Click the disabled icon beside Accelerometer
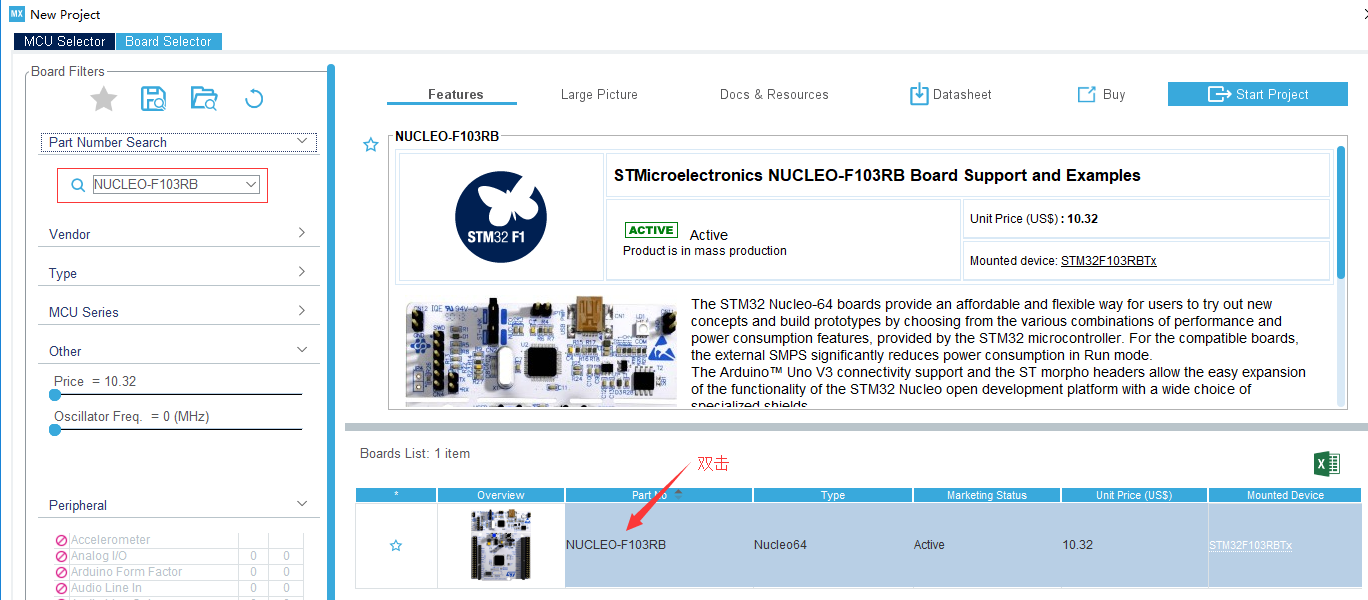The width and height of the screenshot is (1368, 600). (x=62, y=540)
